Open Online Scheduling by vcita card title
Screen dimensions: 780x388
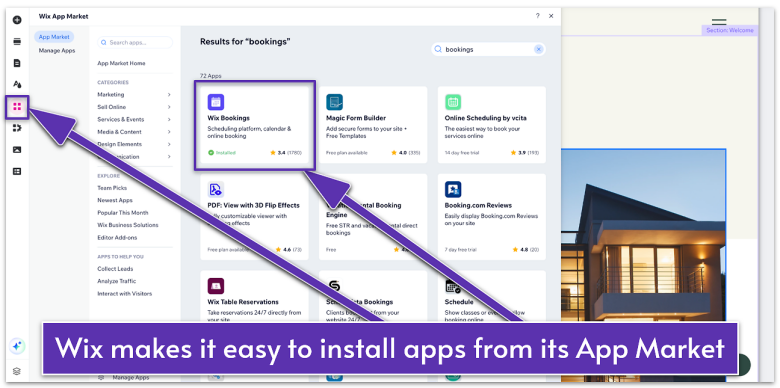[x=486, y=118]
